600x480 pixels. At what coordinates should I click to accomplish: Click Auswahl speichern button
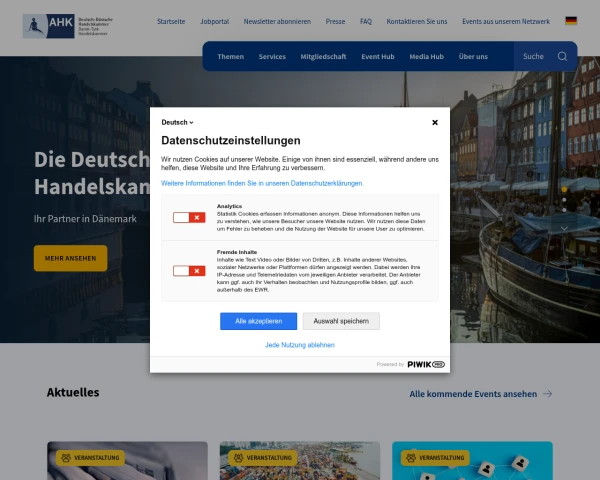coord(342,321)
